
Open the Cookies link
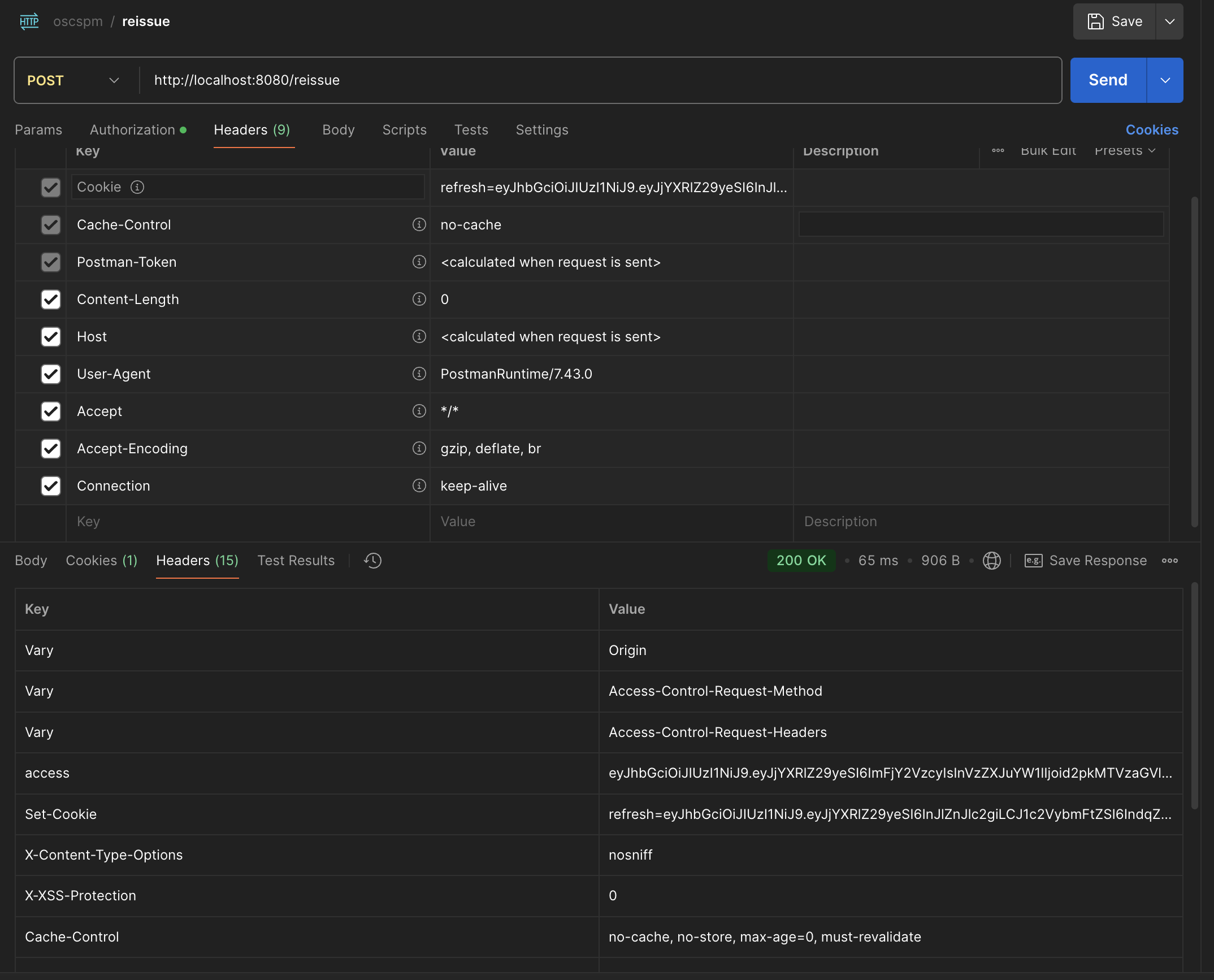1151,130
